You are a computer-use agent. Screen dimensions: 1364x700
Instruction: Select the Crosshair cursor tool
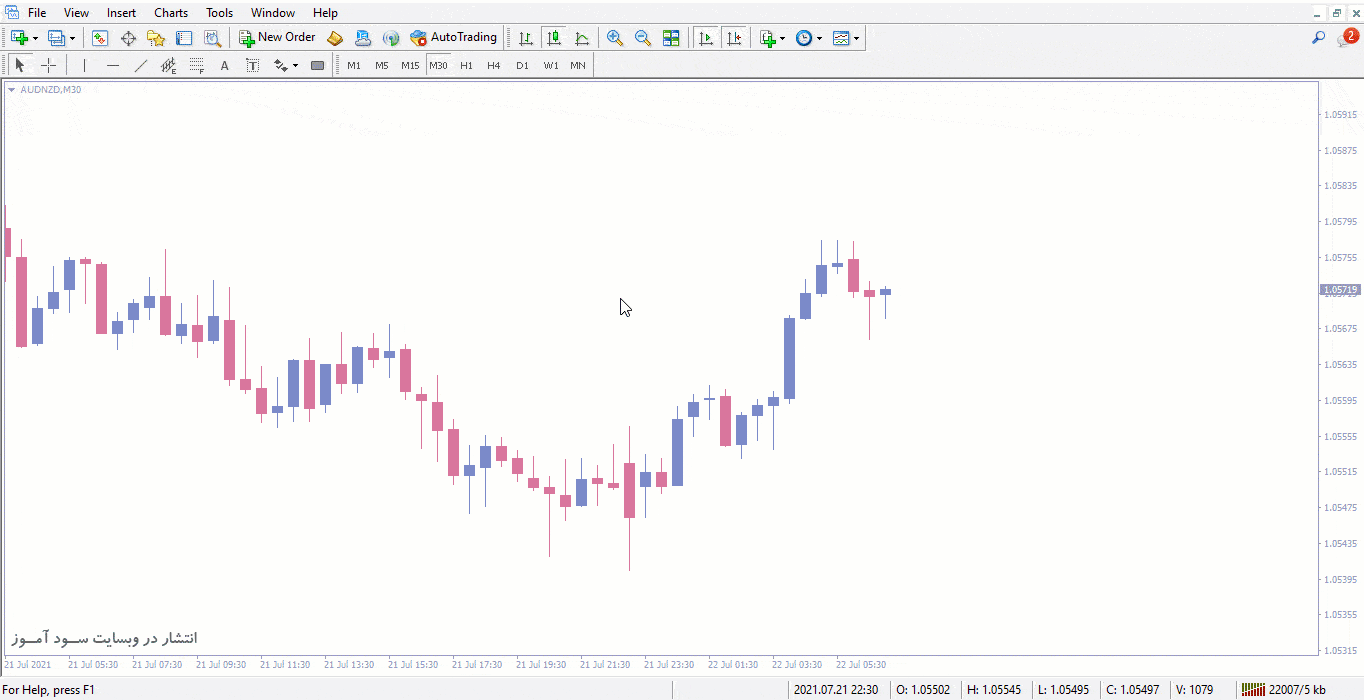48,65
